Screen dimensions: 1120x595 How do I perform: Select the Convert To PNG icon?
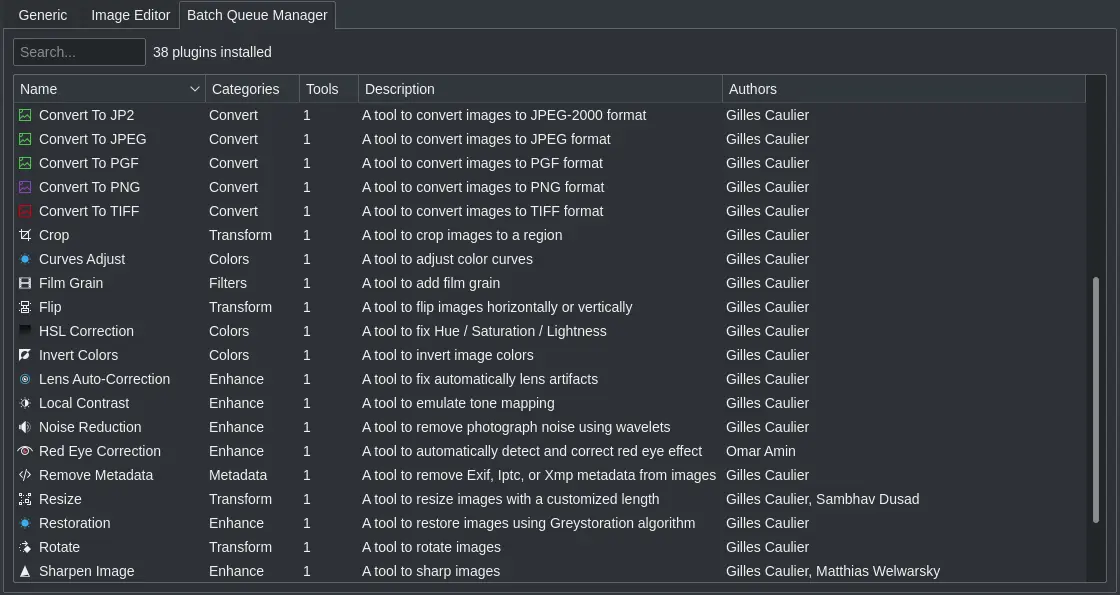[x=24, y=187]
